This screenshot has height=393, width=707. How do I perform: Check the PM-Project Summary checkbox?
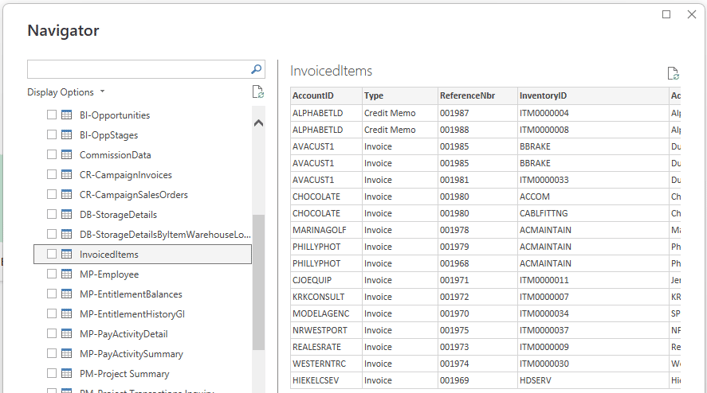click(x=52, y=373)
